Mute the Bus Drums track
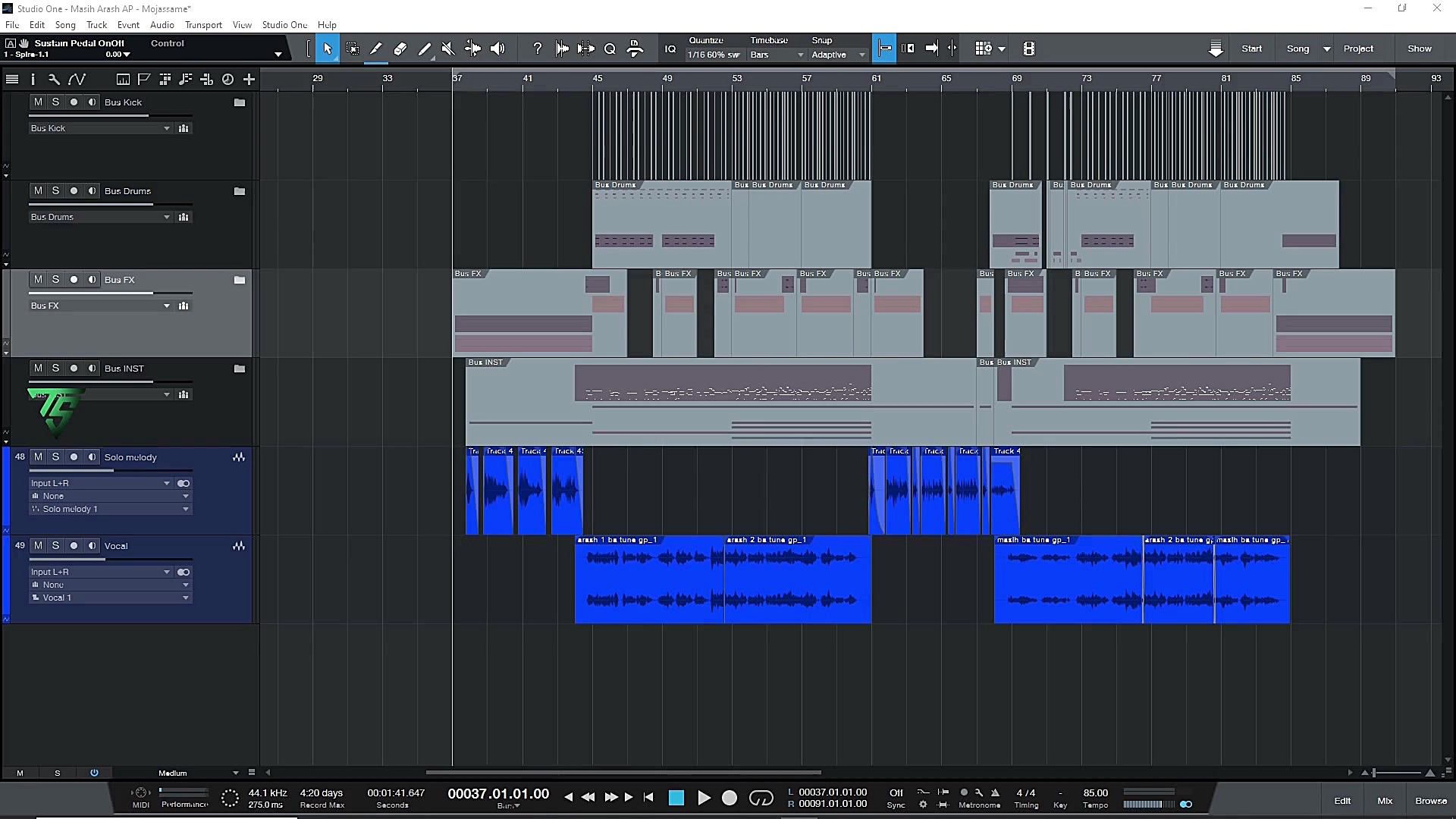 (38, 191)
